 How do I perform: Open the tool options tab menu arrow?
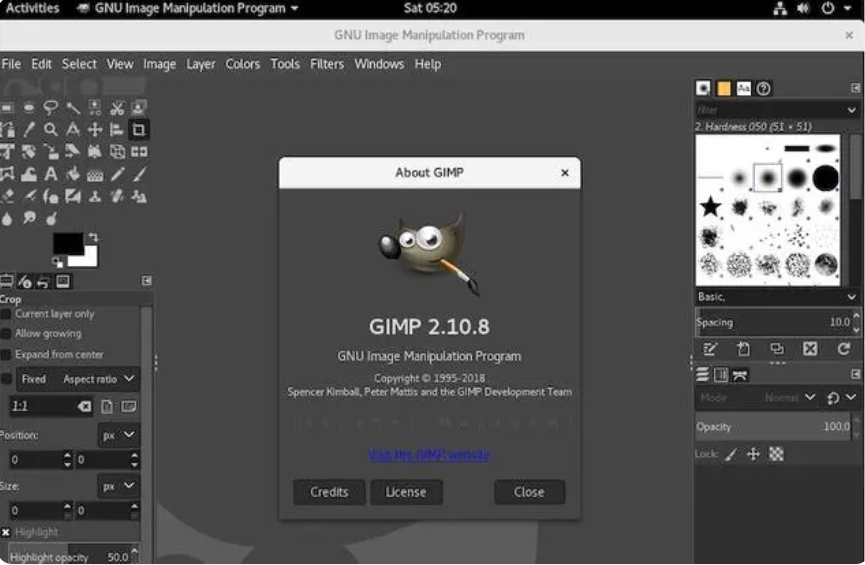pyautogui.click(x=147, y=281)
